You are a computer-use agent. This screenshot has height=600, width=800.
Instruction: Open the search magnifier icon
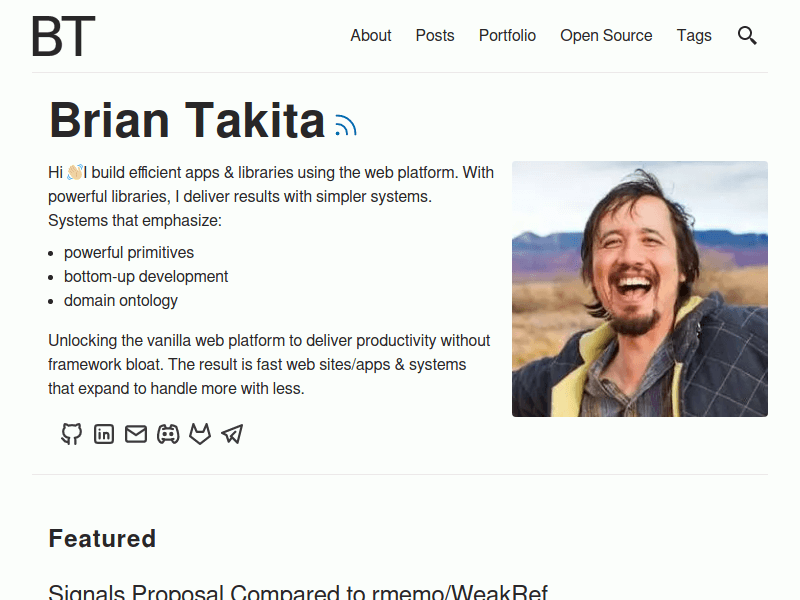point(747,35)
